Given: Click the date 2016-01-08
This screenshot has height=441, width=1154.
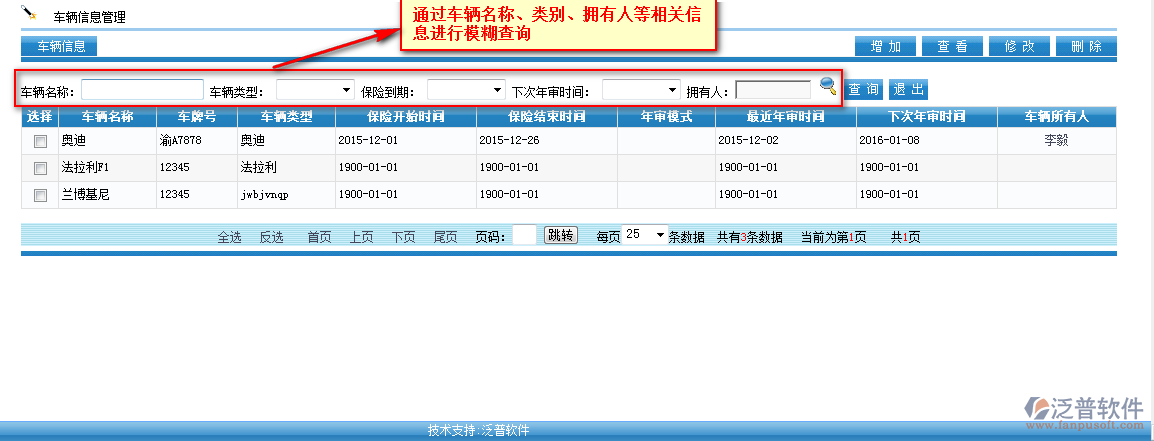Looking at the screenshot, I should pyautogui.click(x=889, y=140).
